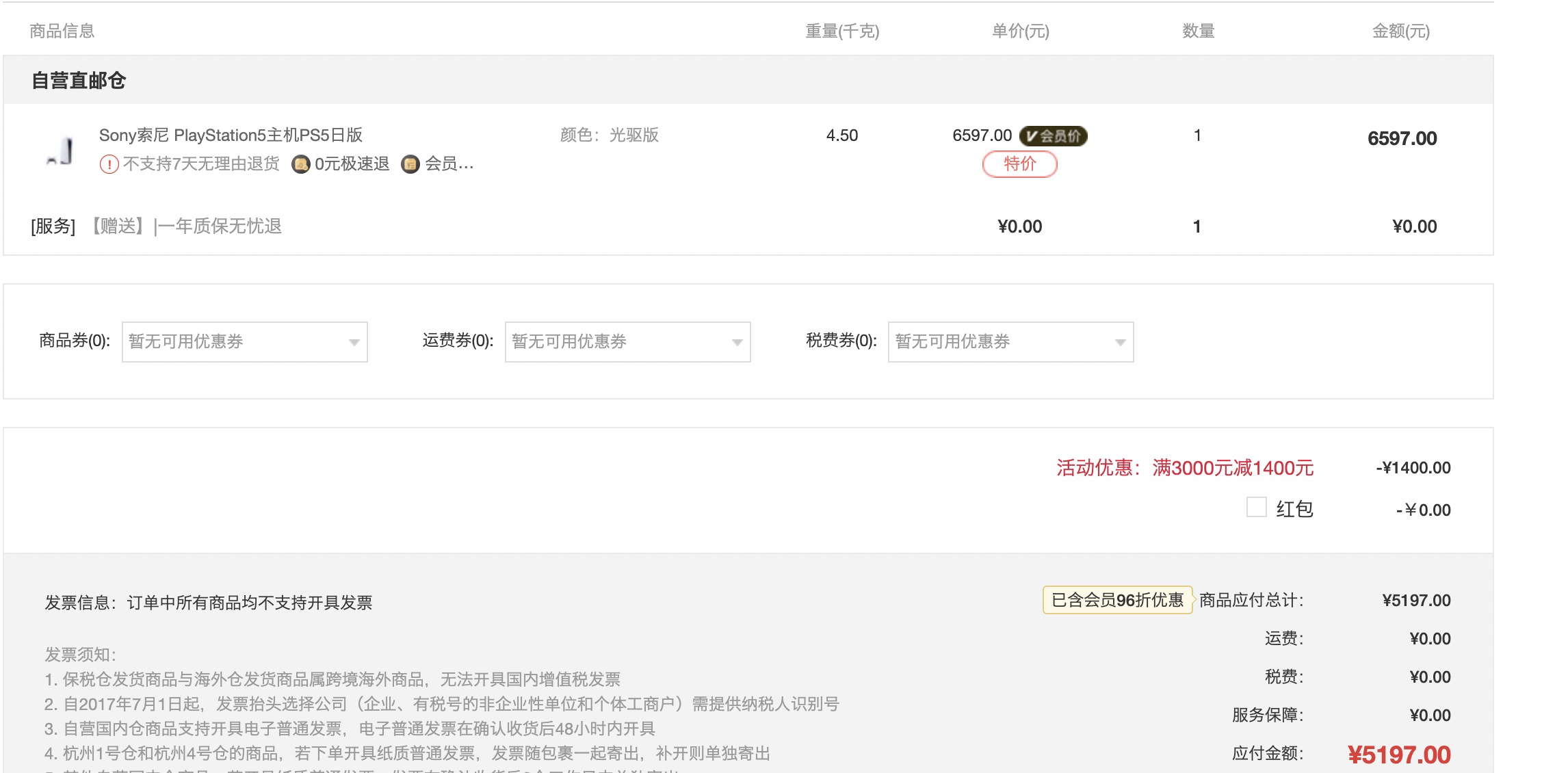Image resolution: width=1568 pixels, height=773 pixels.
Task: Click the 服务保障 fee label
Action: pos(1268,716)
